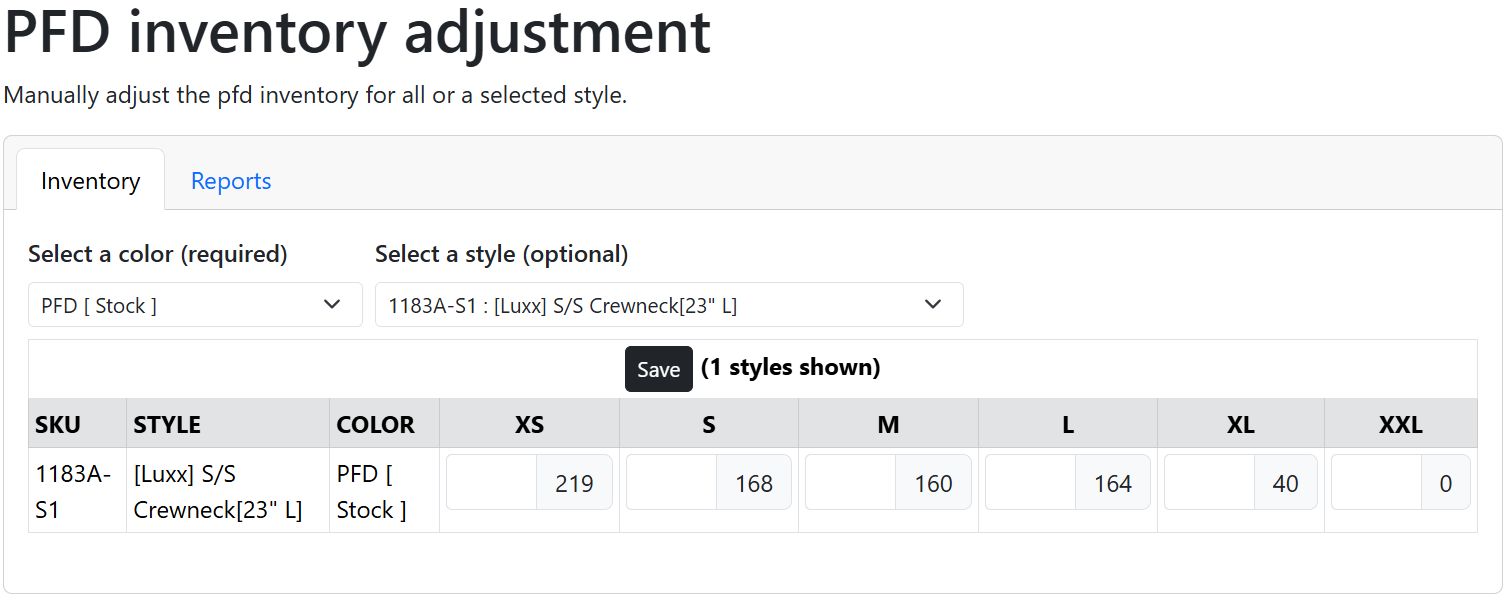Click the STYLE column header
Screen dimensions: 1510x600
point(167,424)
